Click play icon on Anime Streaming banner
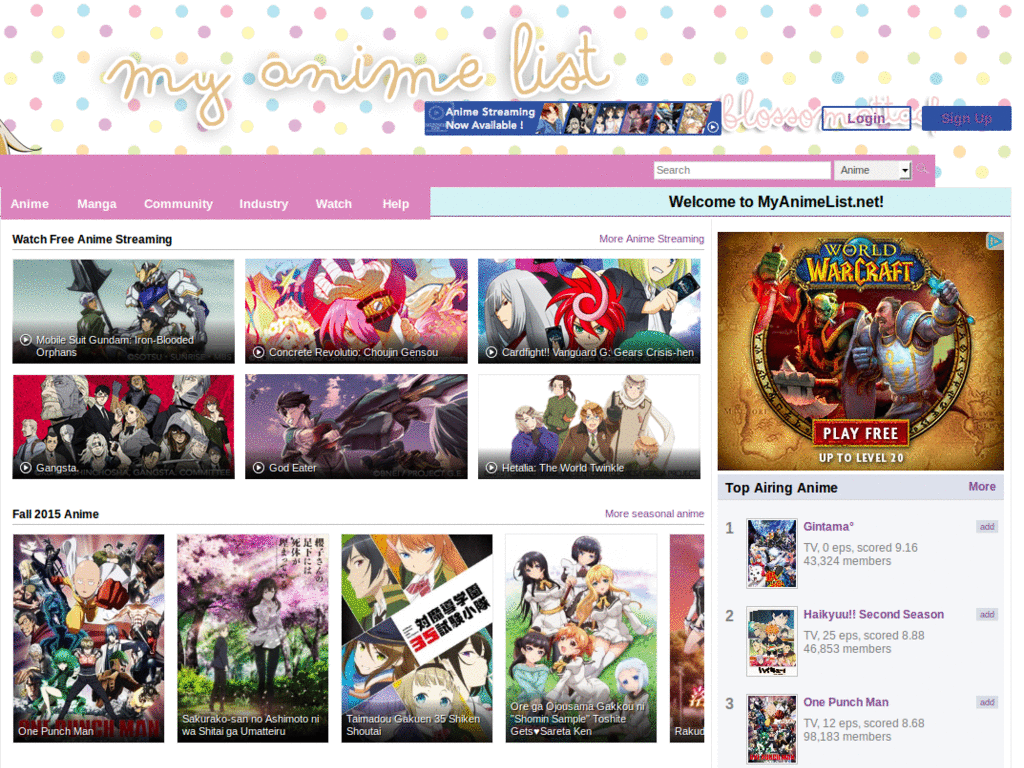 (712, 127)
